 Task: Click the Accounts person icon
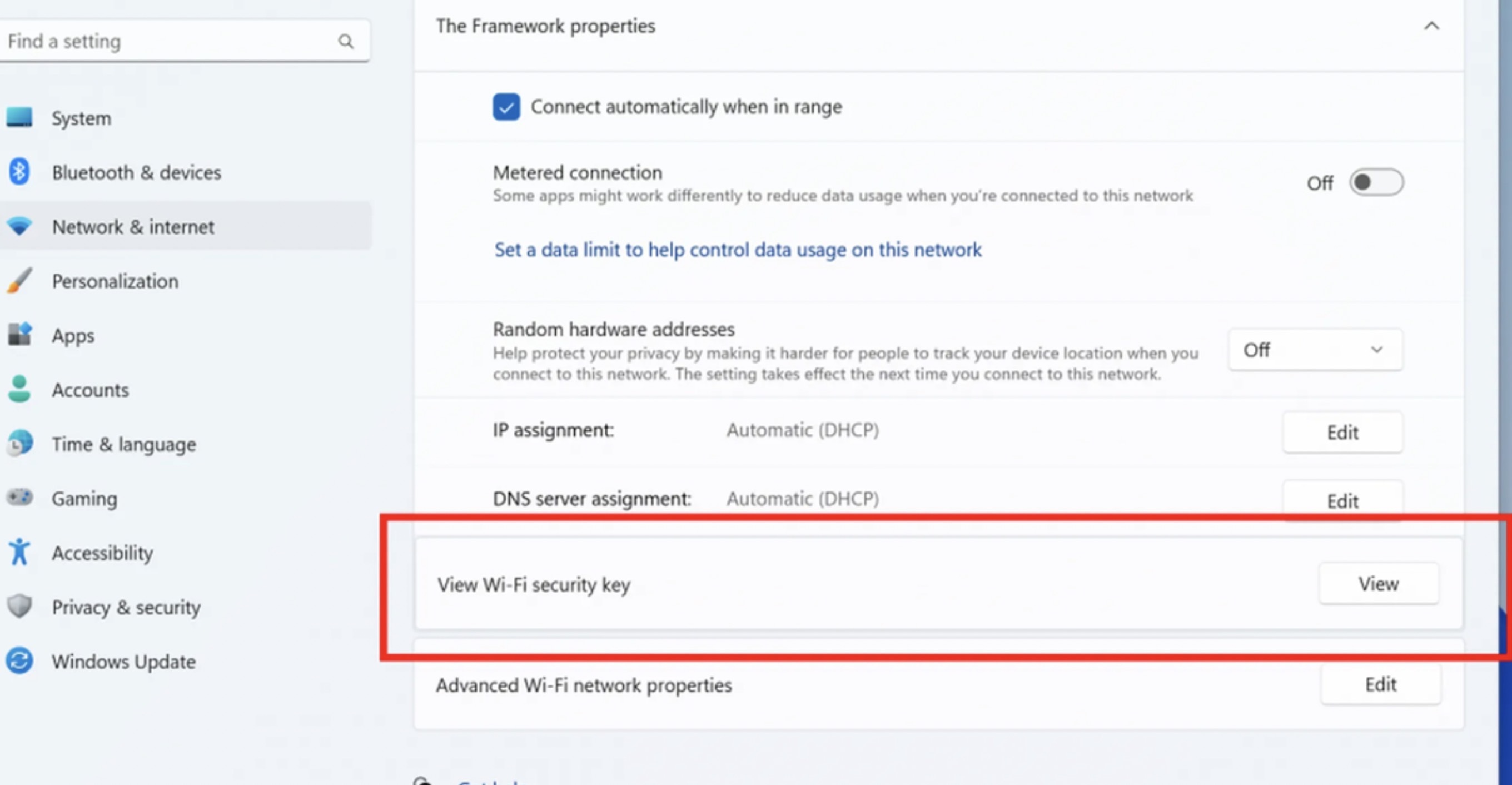tap(19, 389)
